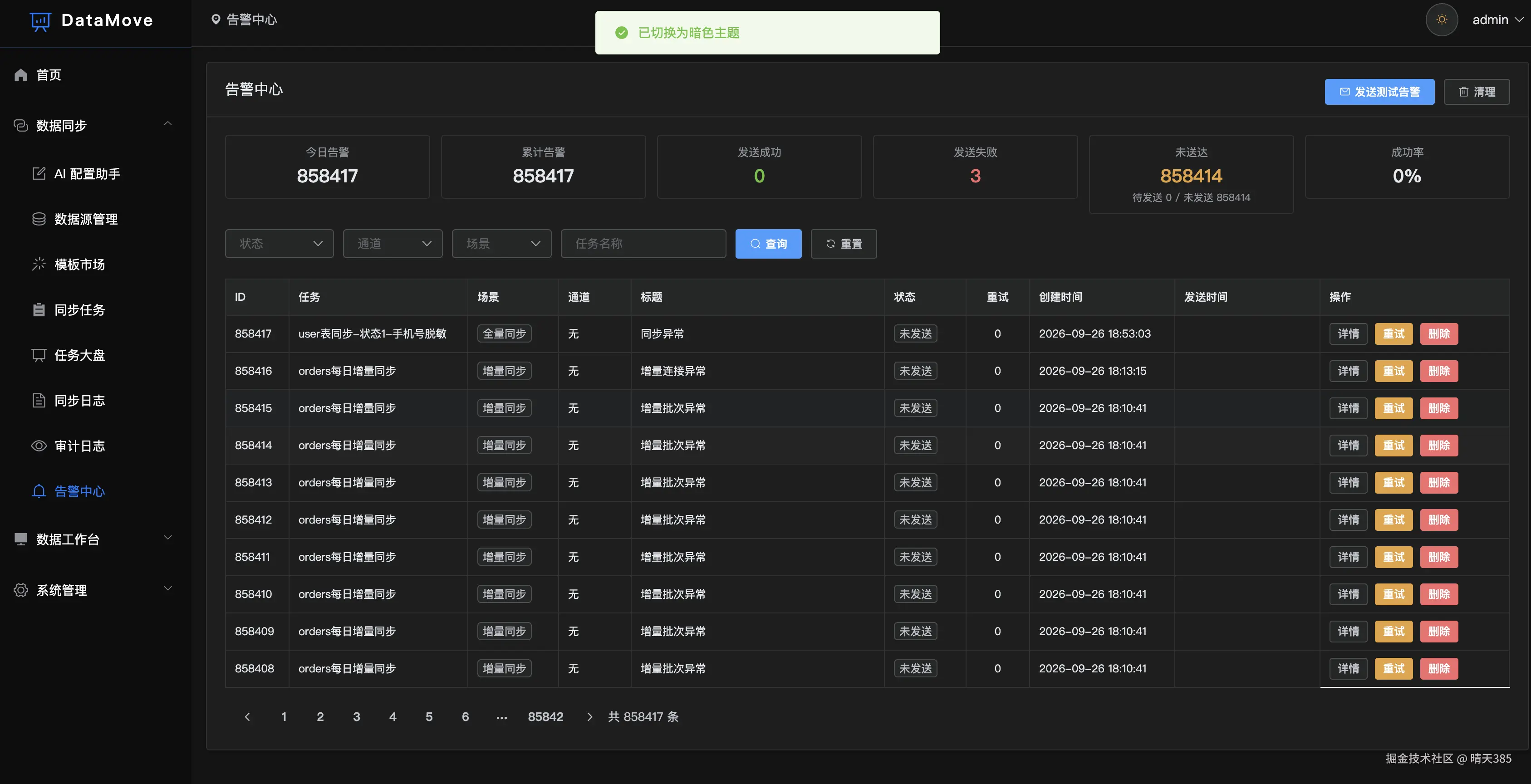Open the 通道 filter dropdown
This screenshot has width=1531, height=784.
tap(393, 244)
